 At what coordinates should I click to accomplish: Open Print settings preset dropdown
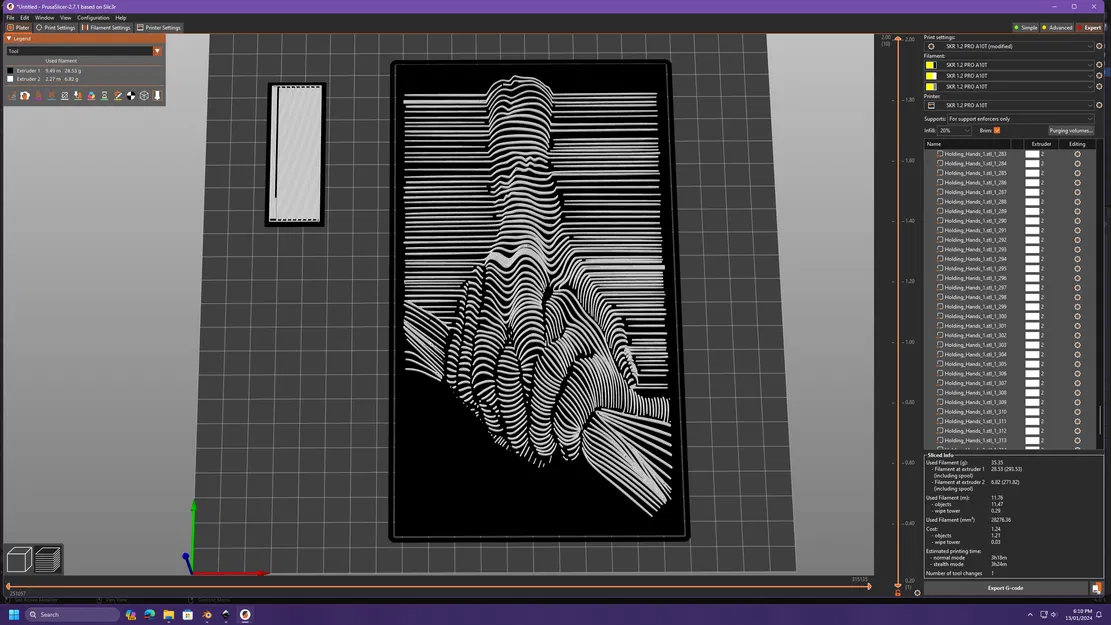coord(1009,46)
